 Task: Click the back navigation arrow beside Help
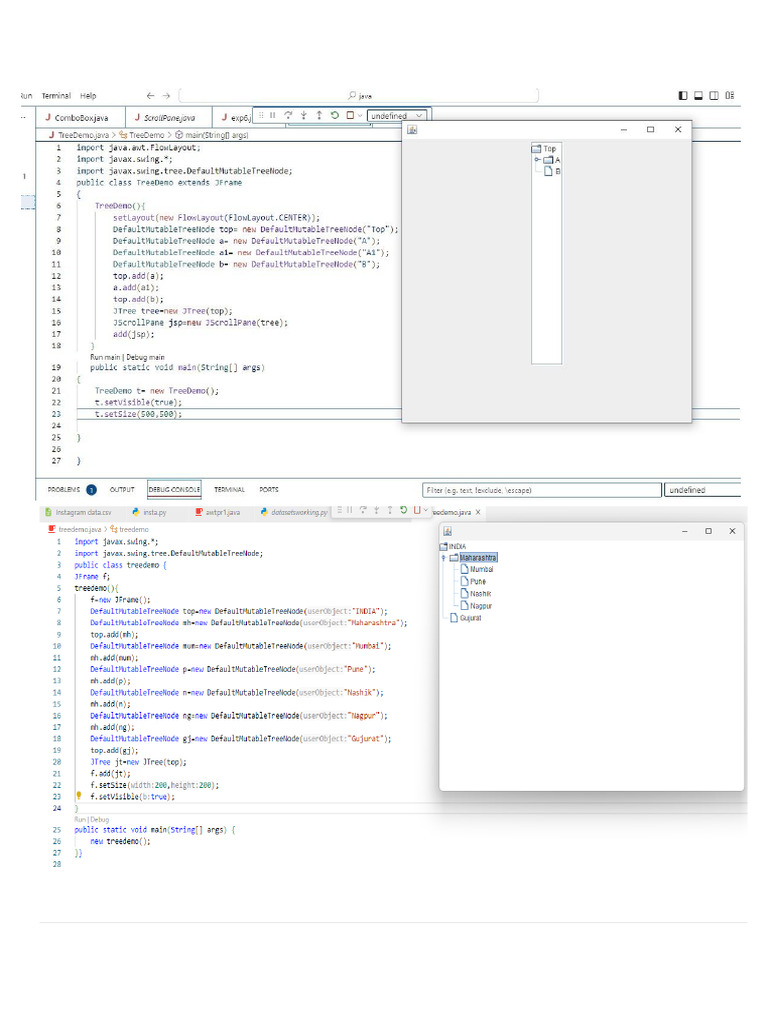(x=150, y=96)
